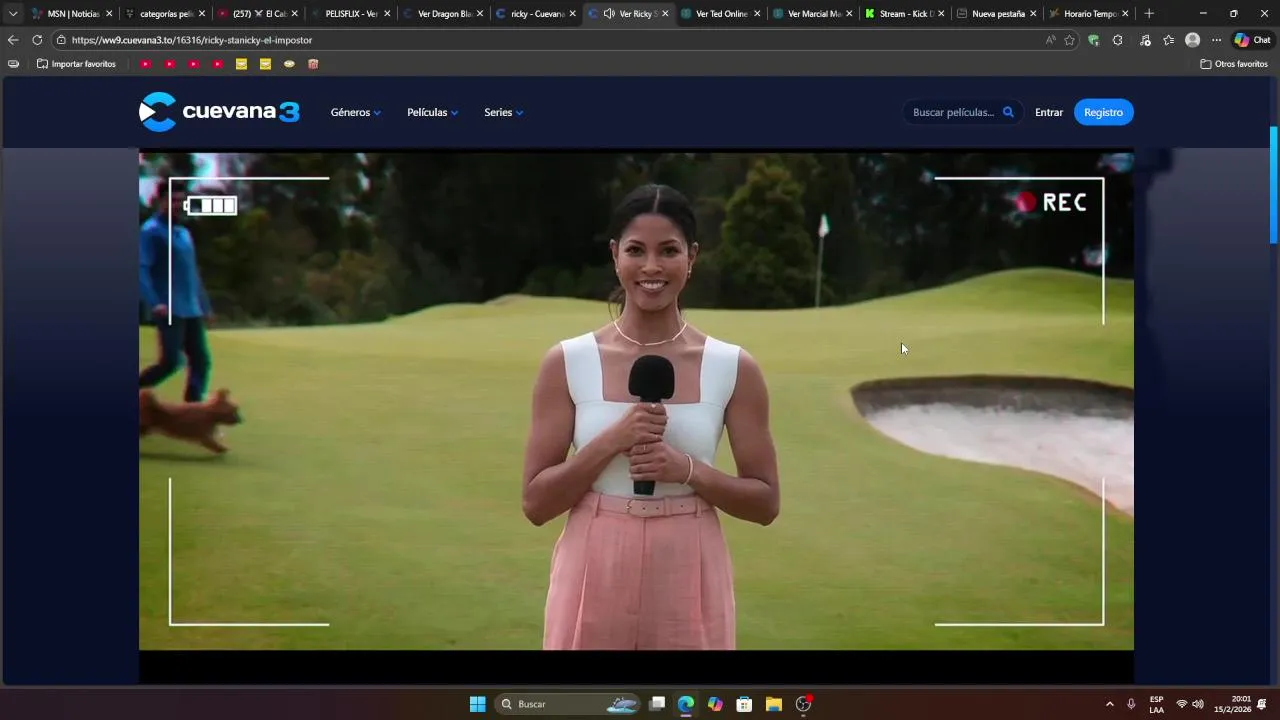Expand the Series dropdown
This screenshot has height=720, width=1280.
[503, 112]
